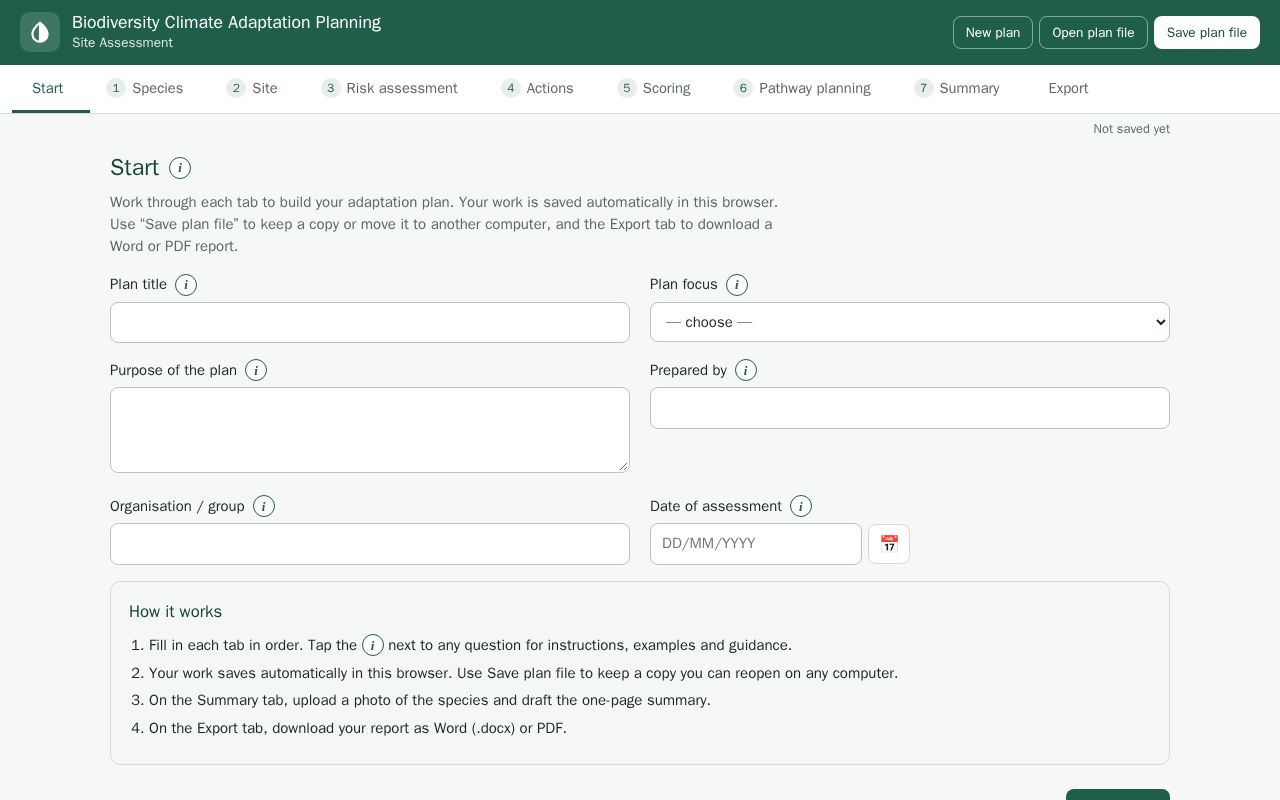Show info for Plan title
The image size is (1280, 800).
tap(186, 285)
